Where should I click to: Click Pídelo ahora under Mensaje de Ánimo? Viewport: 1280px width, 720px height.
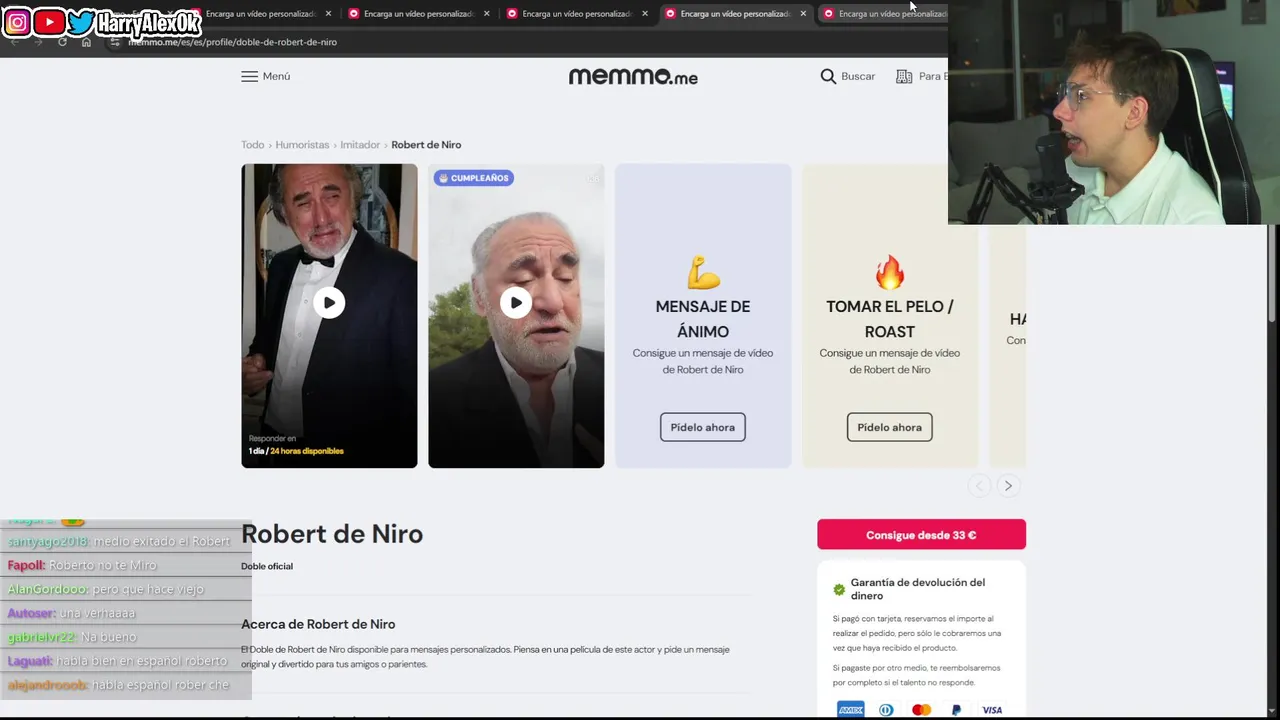coord(703,427)
